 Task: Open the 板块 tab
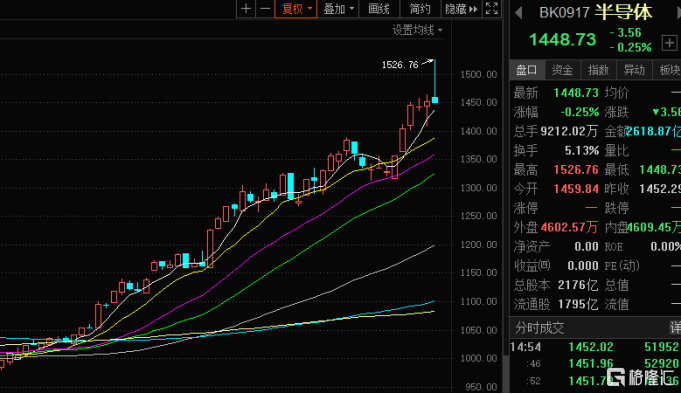click(x=668, y=70)
